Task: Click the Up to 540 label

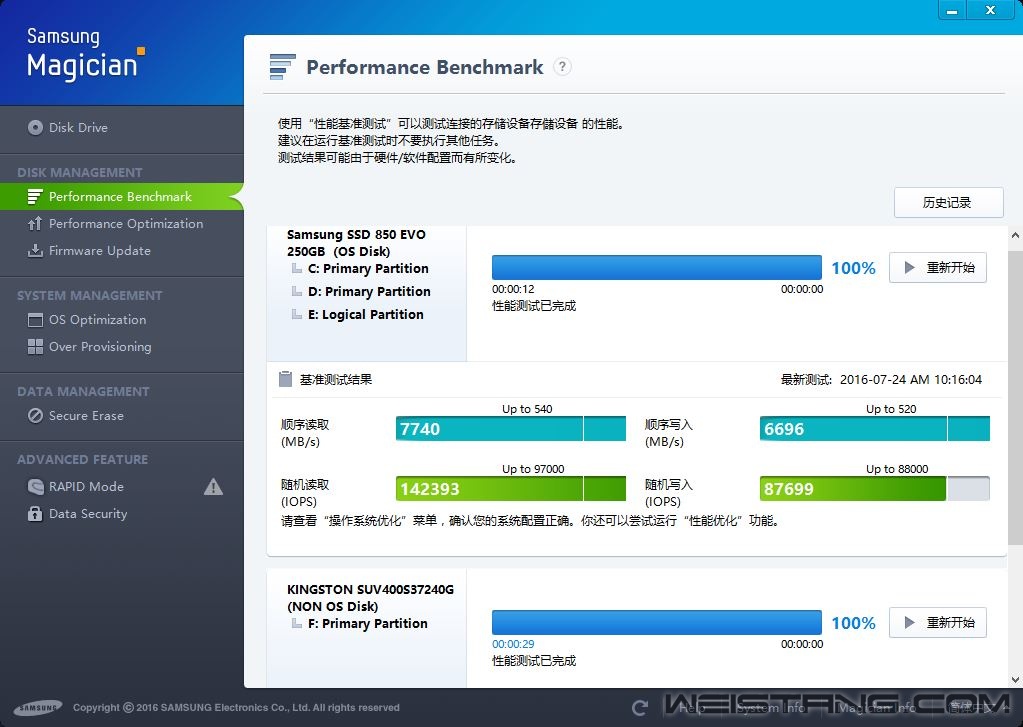Action: [x=527, y=409]
